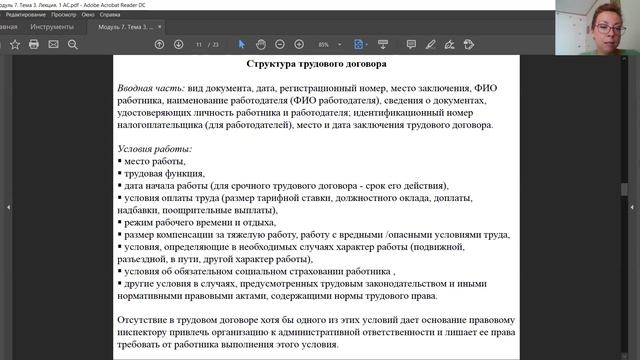This screenshot has height=360, width=640.
Task: Switch to the Инструменты tab
Action: 52,27
